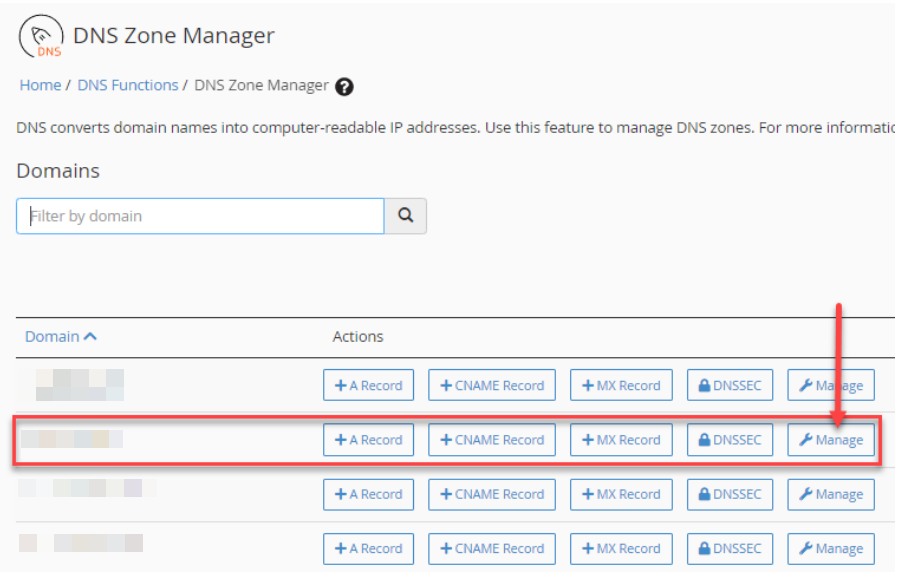Add MX Record for first domain row
The width and height of the screenshot is (901, 586).
(x=621, y=385)
